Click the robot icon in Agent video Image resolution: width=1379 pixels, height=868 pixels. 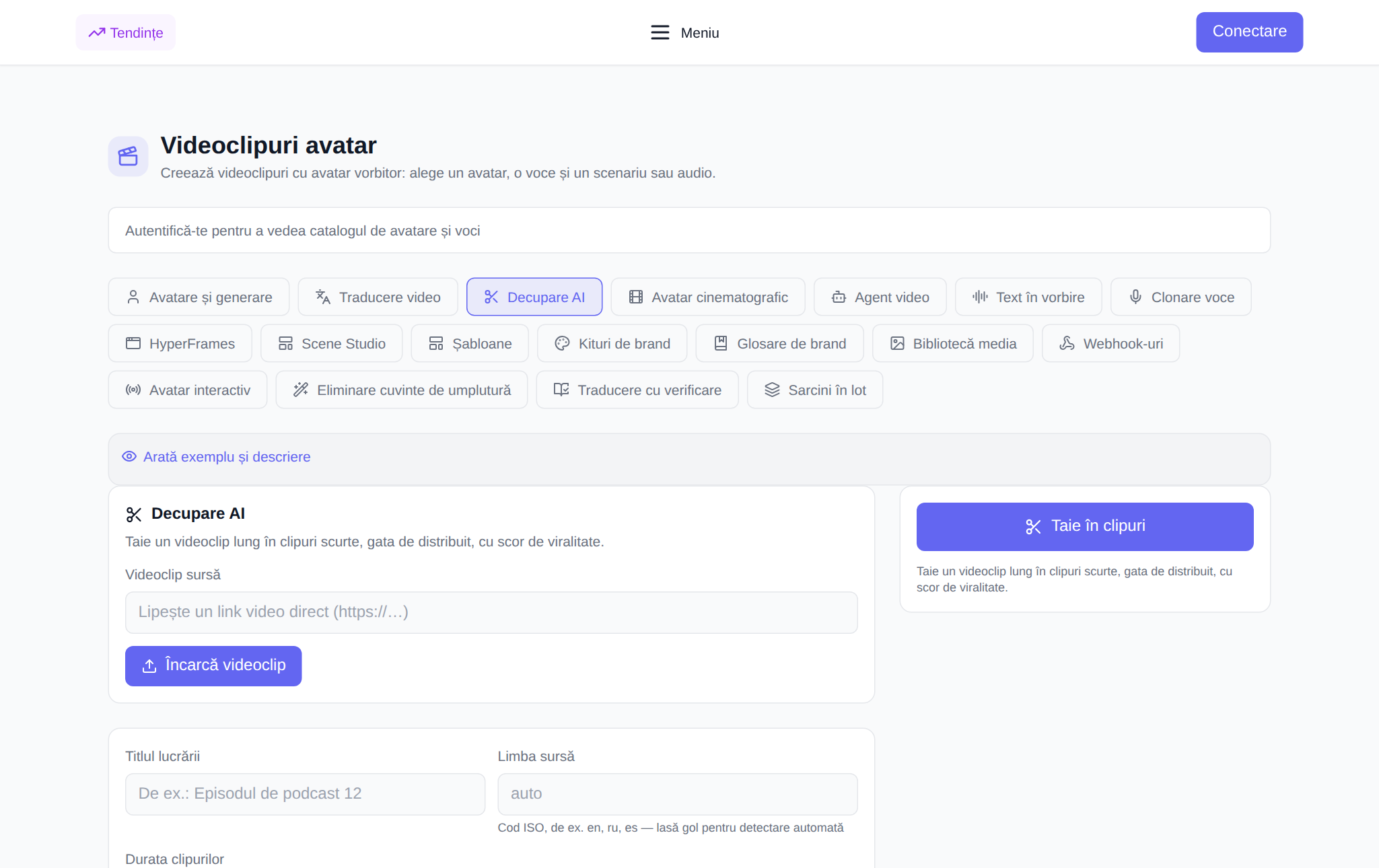(839, 297)
